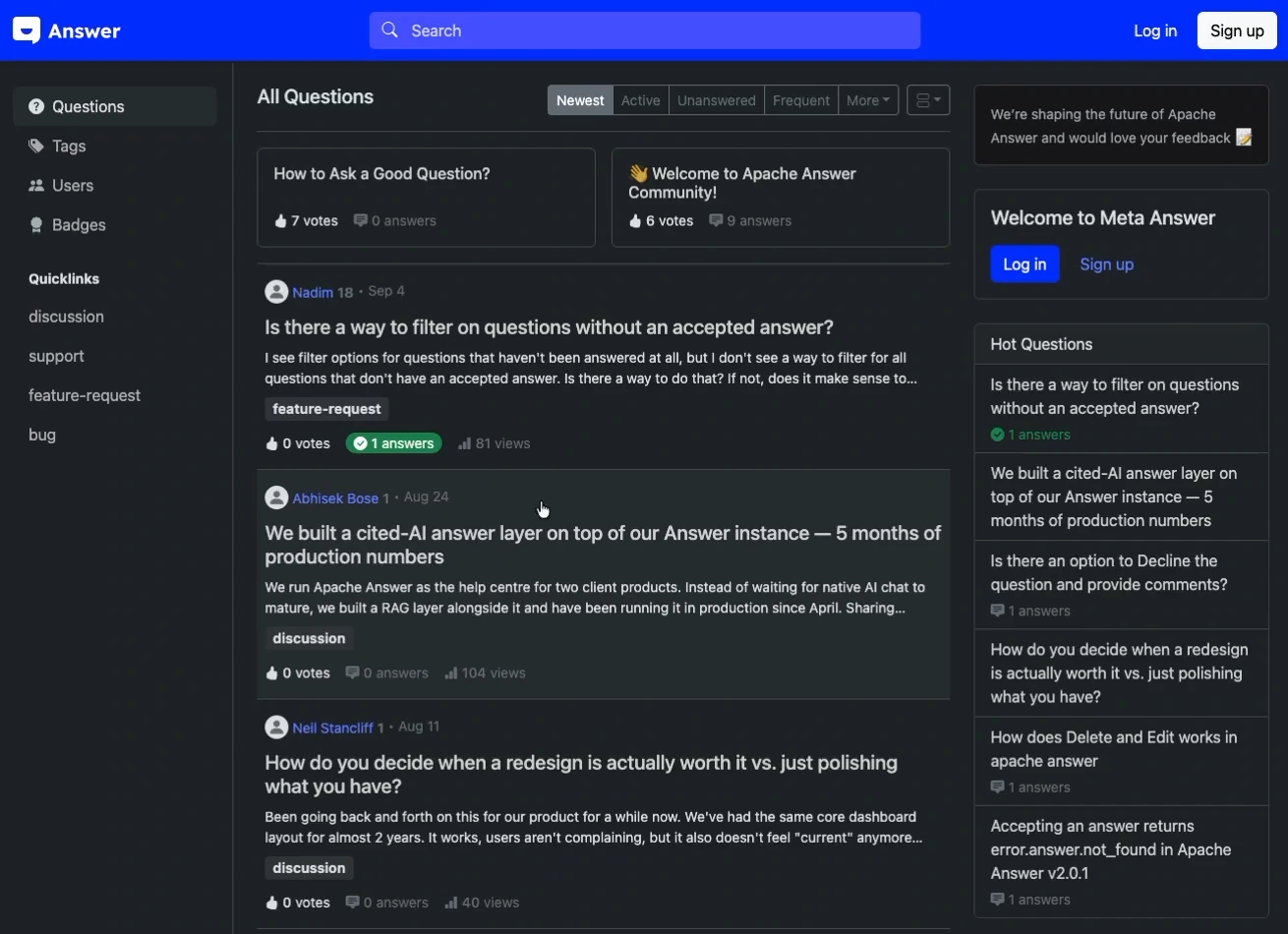Open the redesign worth it question
The width and height of the screenshot is (1288, 934).
581,775
